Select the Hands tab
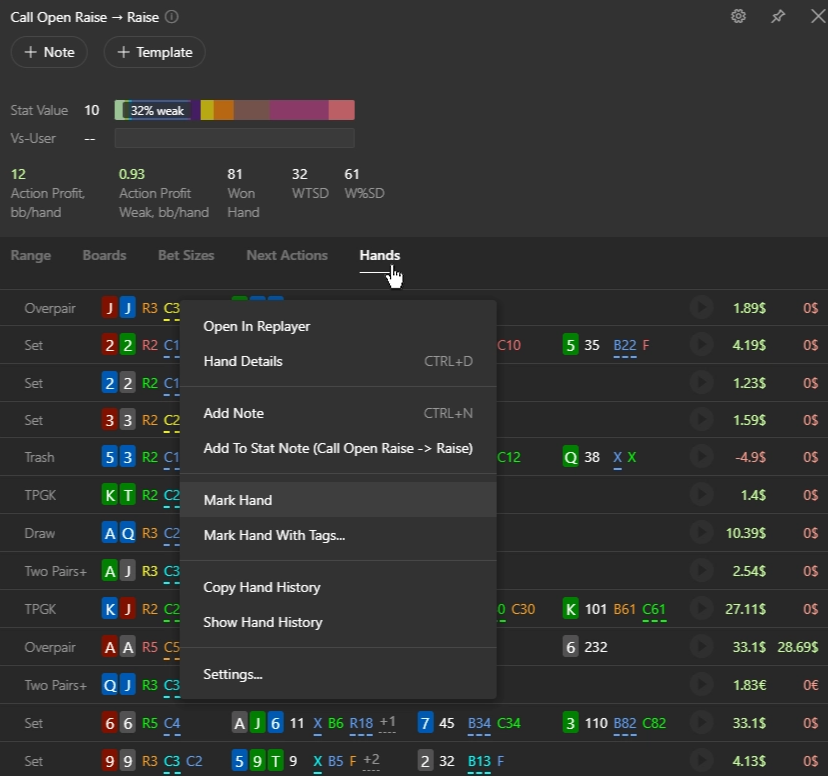The height and width of the screenshot is (776, 828). point(380,255)
